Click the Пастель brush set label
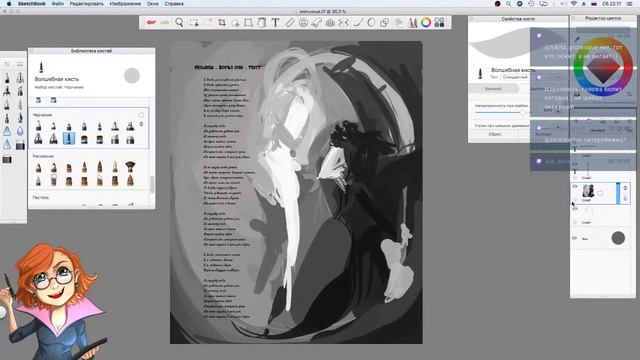The width and height of the screenshot is (640, 360). pos(41,198)
